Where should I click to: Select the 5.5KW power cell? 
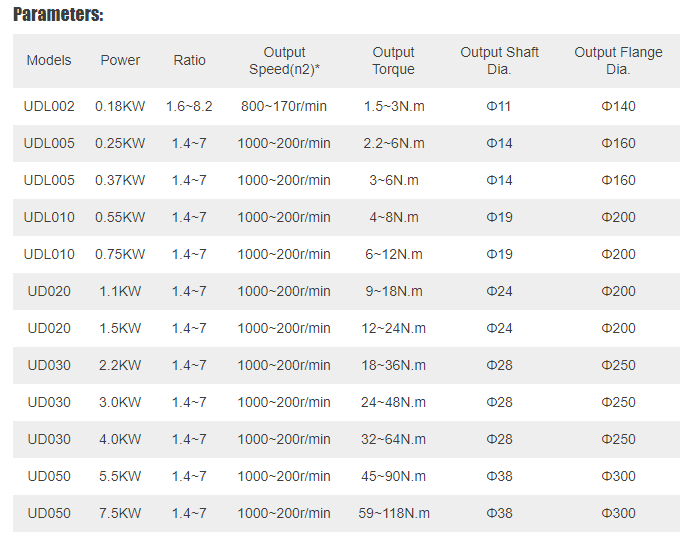click(120, 477)
